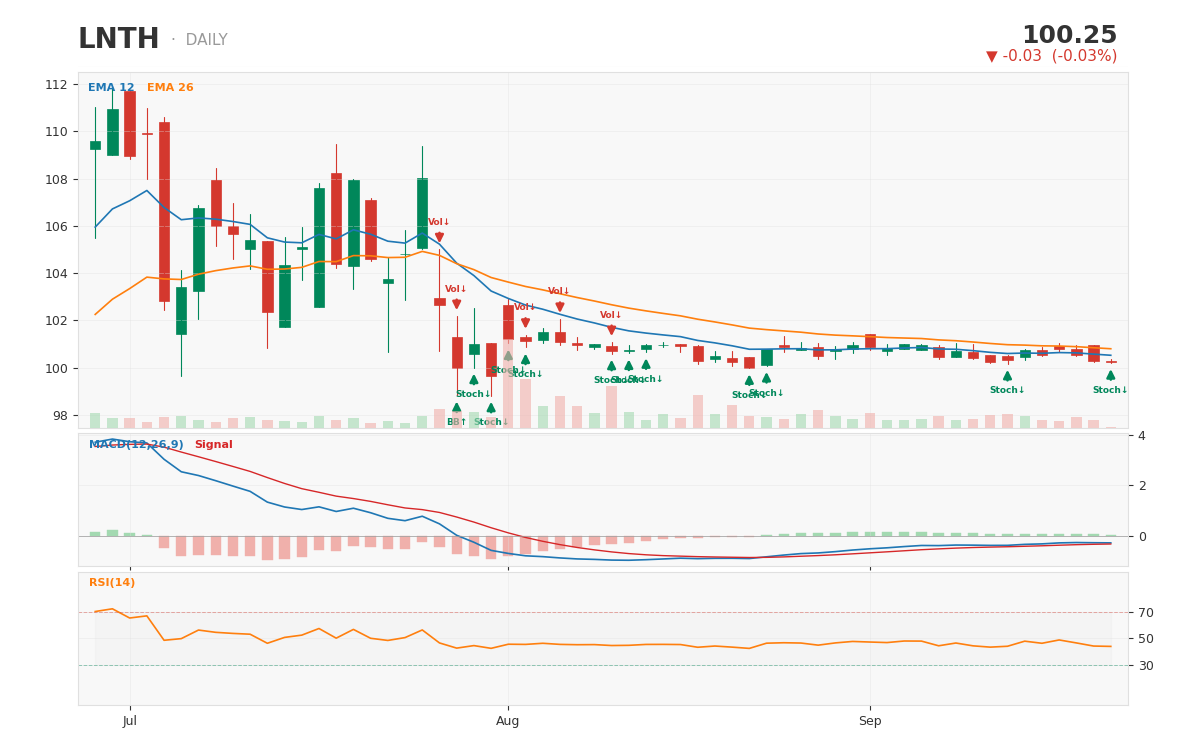The width and height of the screenshot is (1200, 750).
Task: Toggle the EMA 12 legend entry
Action: pos(111,88)
